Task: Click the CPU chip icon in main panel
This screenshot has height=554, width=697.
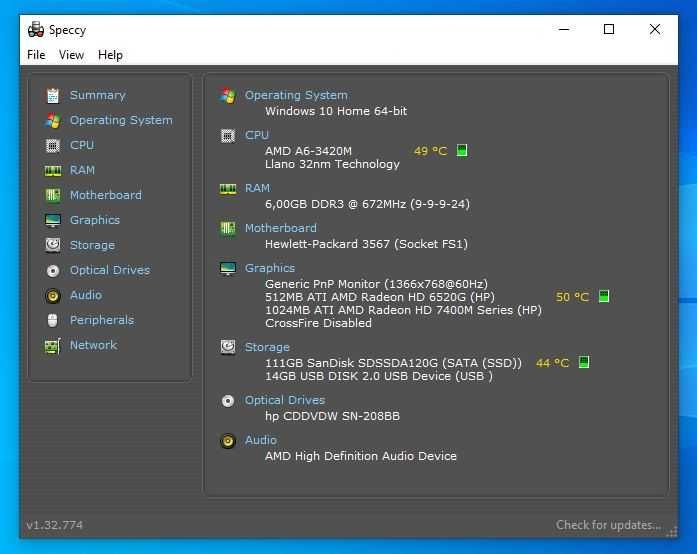Action: [x=228, y=136]
